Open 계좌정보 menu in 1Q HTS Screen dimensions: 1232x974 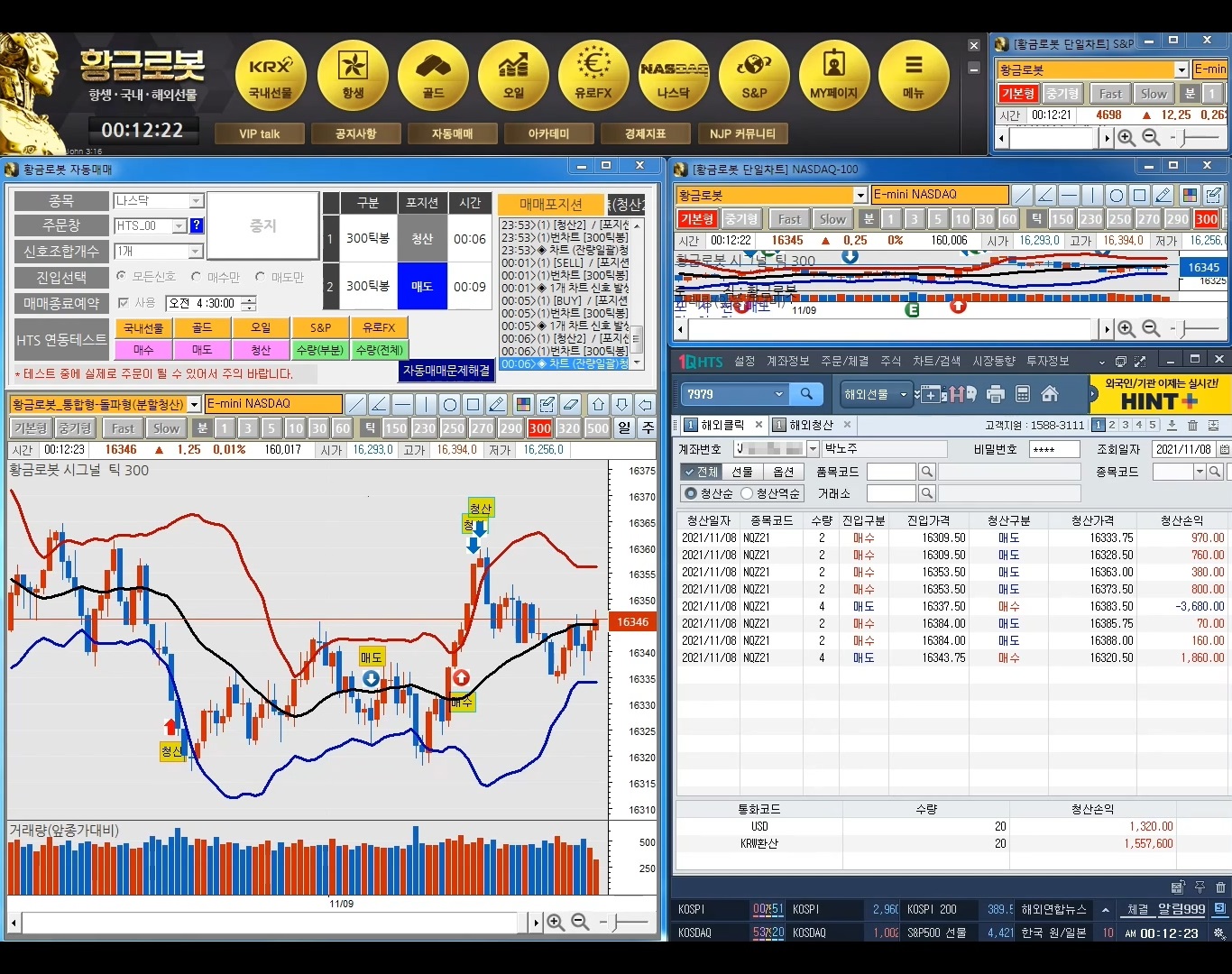(787, 361)
